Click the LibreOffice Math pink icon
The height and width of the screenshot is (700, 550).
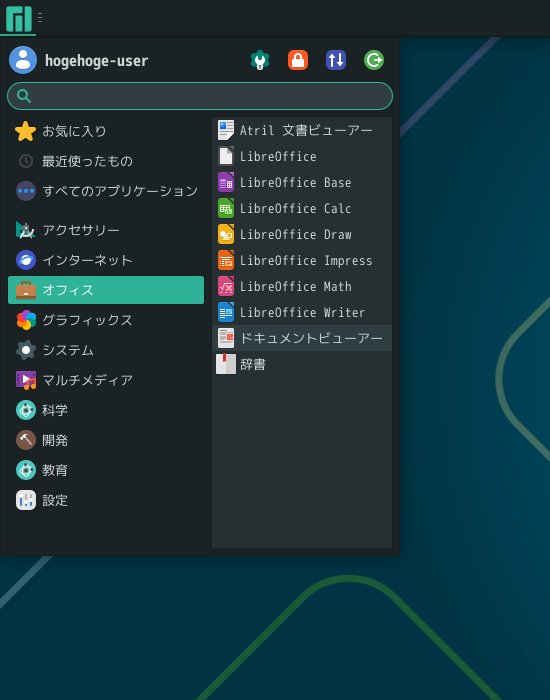pos(226,286)
